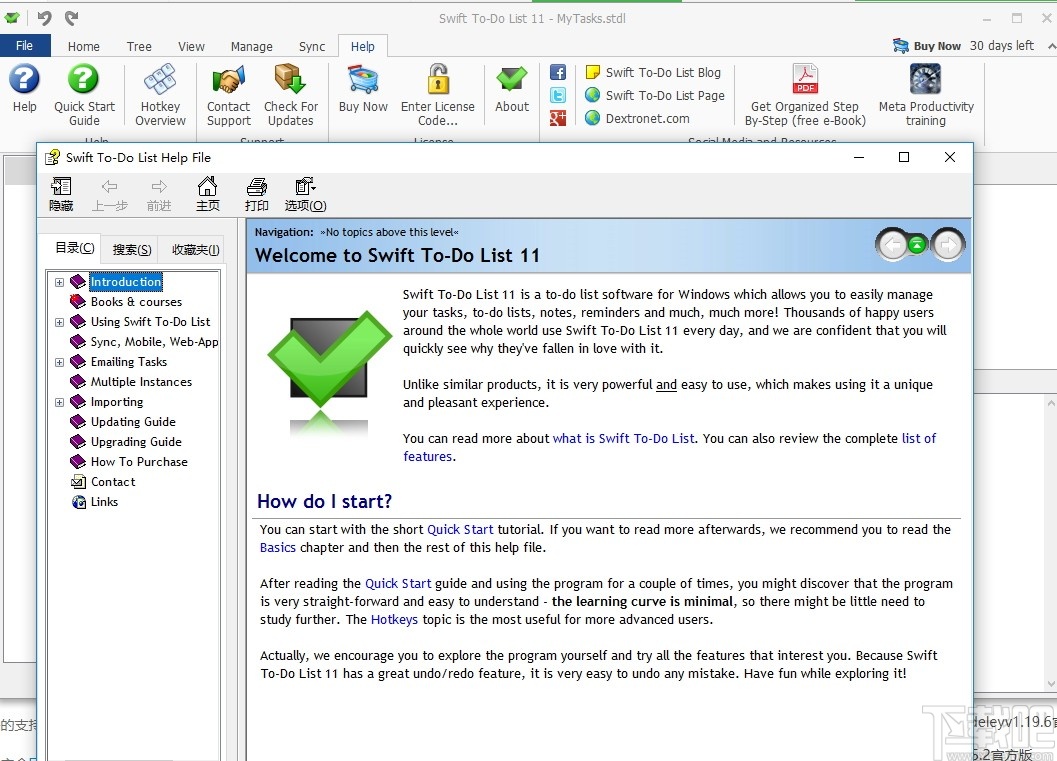Click the next topic round arrow

tap(948, 245)
